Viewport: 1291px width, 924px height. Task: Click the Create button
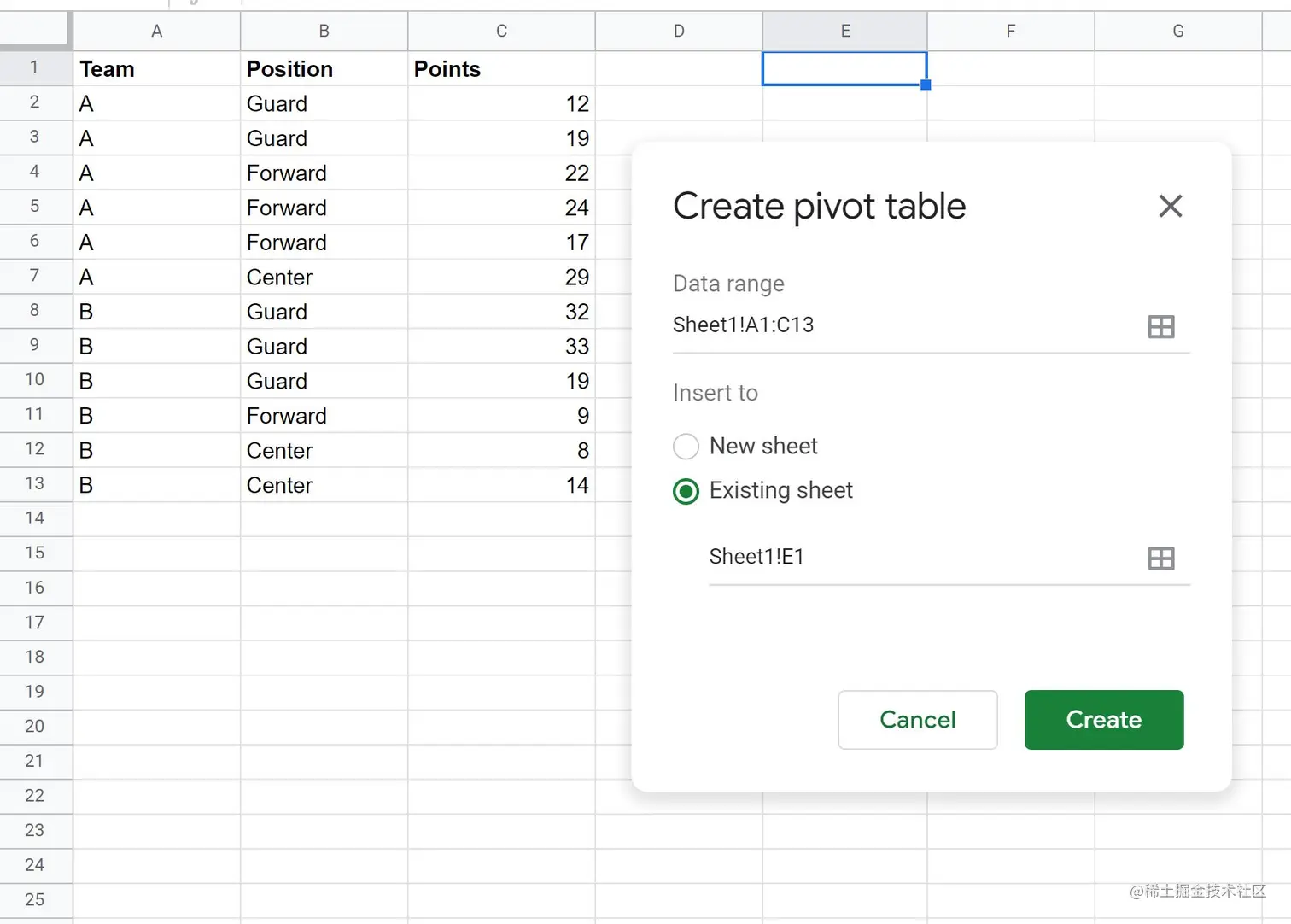point(1104,720)
